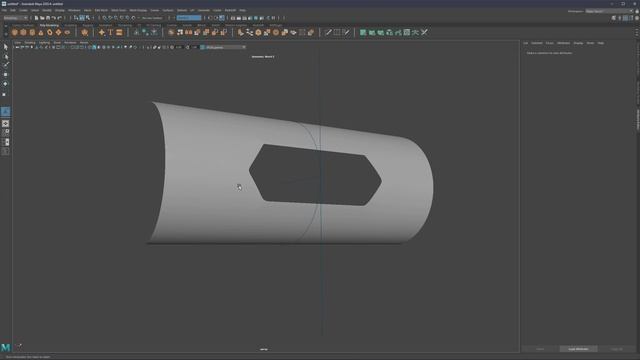Click the Copy Tab button

617,349
